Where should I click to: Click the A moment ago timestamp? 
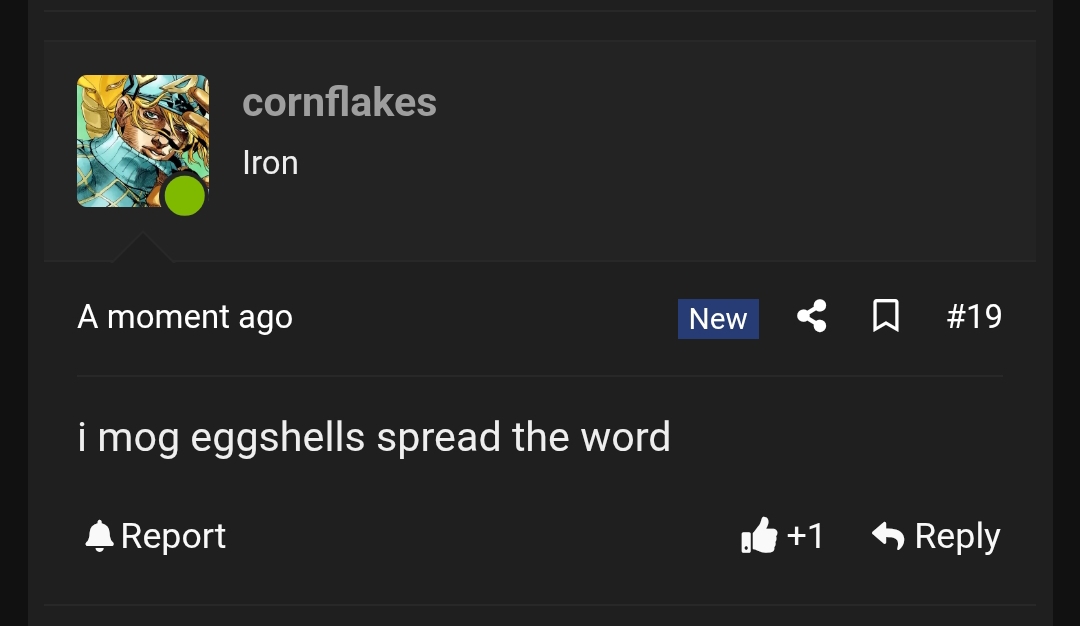coord(184,316)
